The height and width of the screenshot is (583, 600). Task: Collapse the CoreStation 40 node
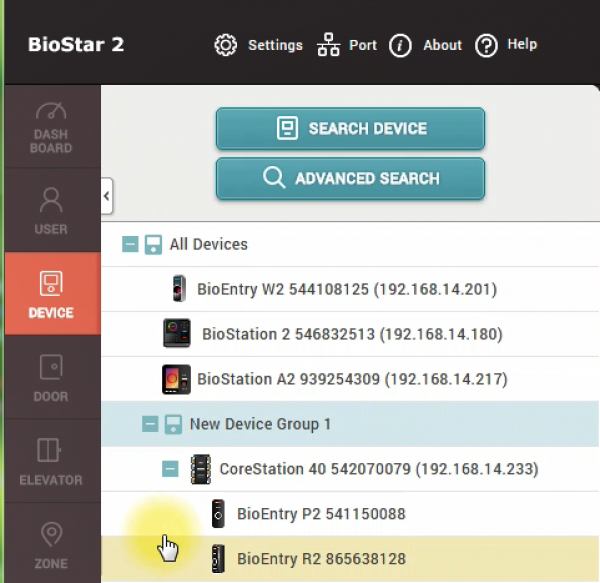point(170,468)
